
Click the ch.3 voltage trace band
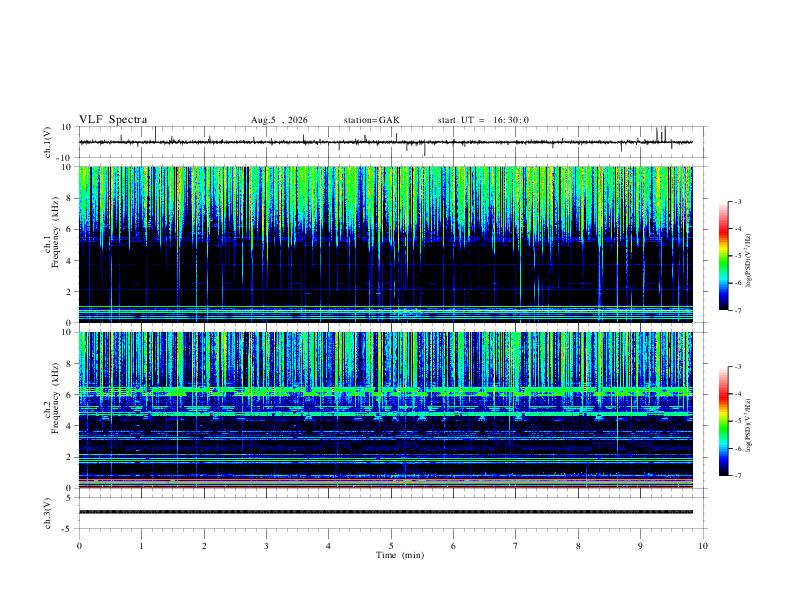click(x=385, y=512)
